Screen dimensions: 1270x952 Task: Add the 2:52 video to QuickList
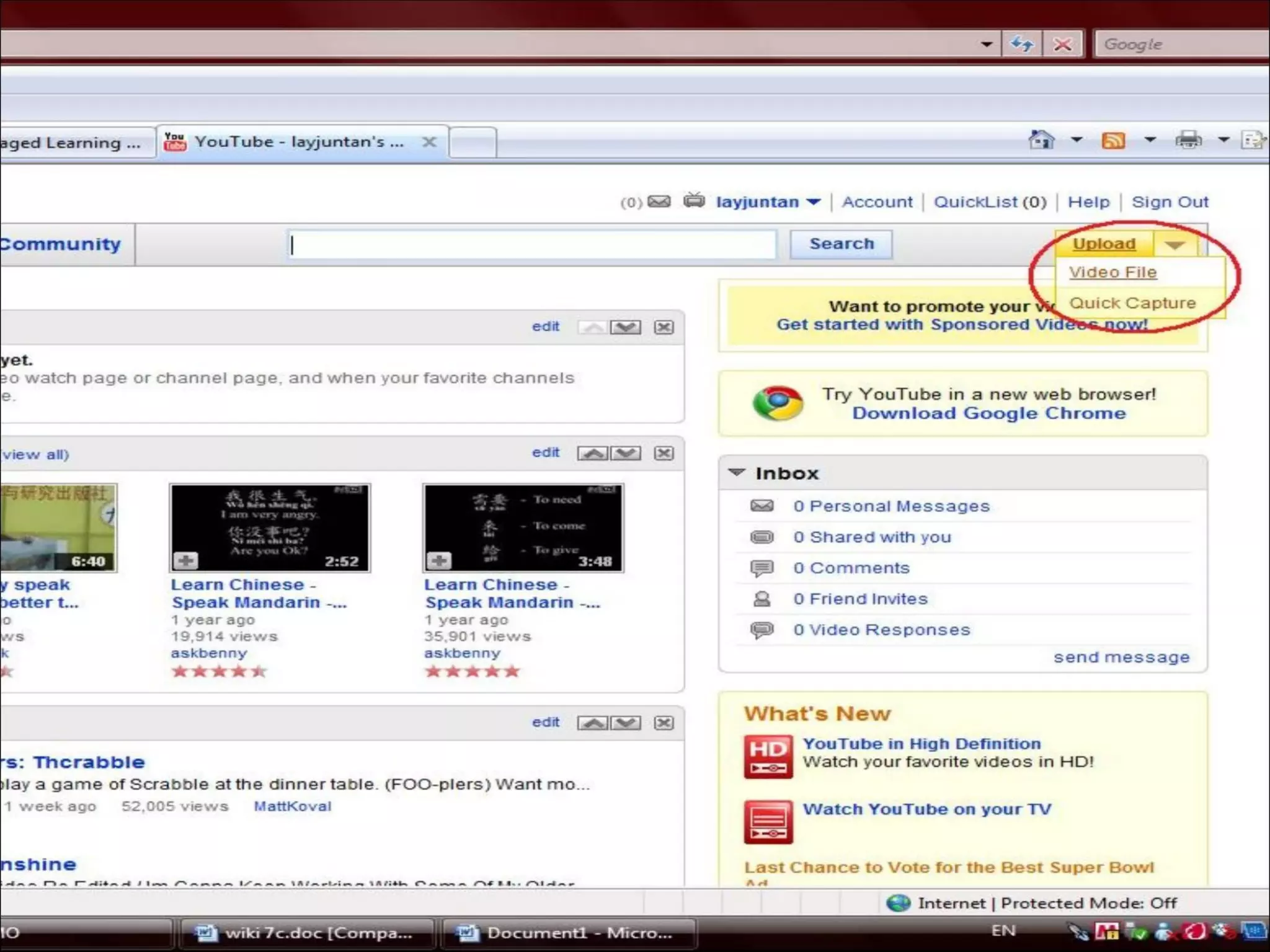185,561
